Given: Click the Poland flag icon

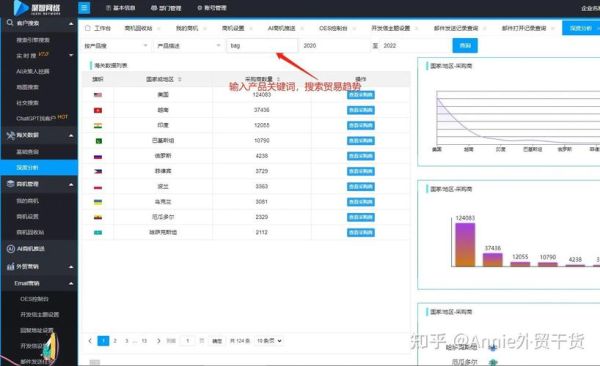Looking at the screenshot, I should click(x=98, y=187).
